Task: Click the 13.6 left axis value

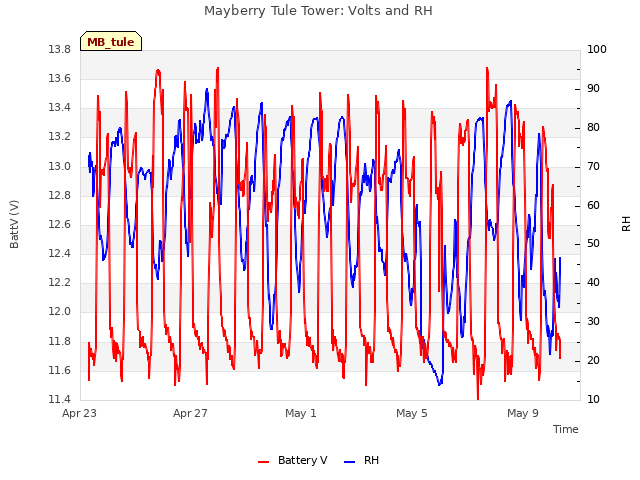Action: pyautogui.click(x=60, y=79)
